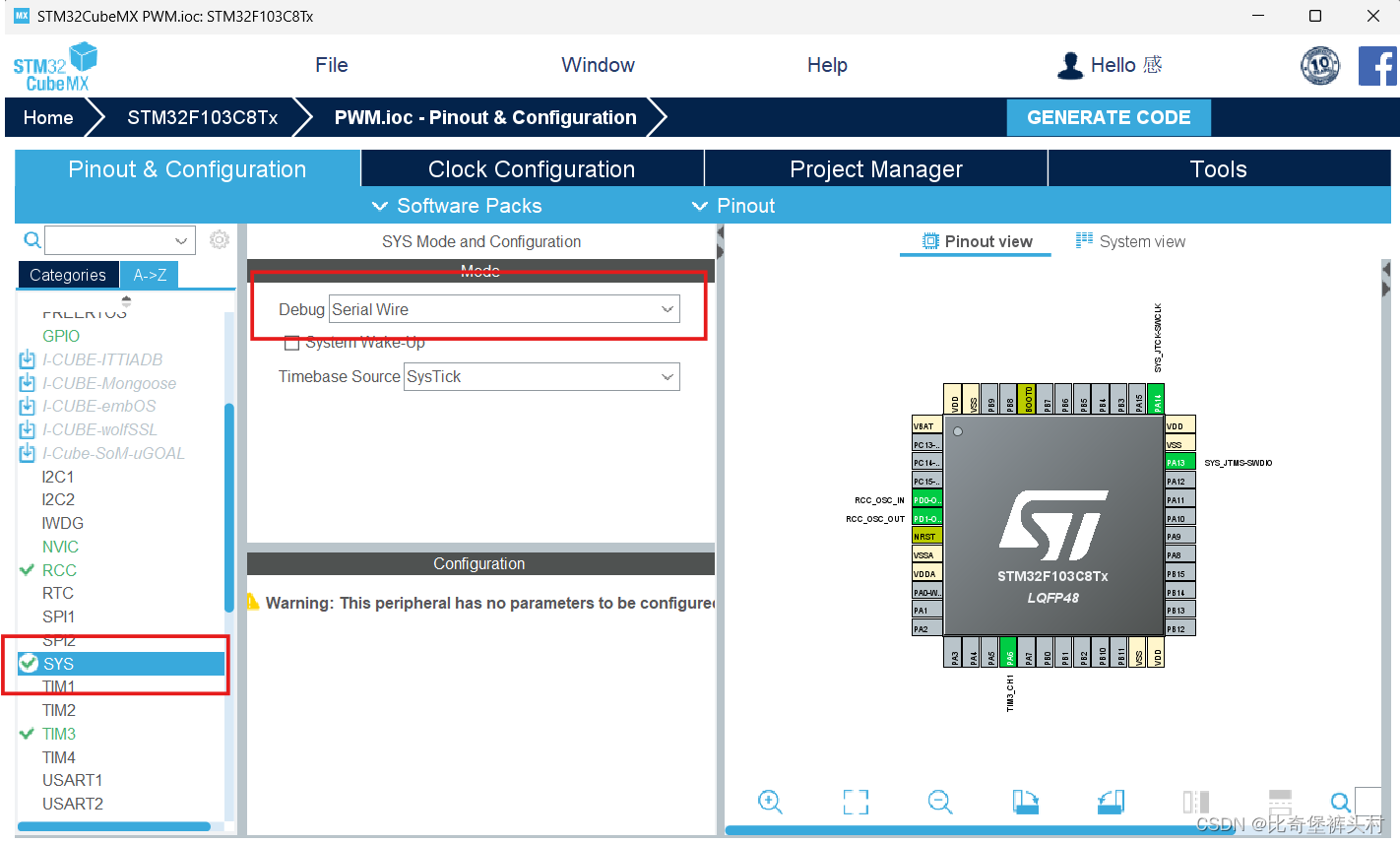The image size is (1400, 843).
Task: Open the category settings gear
Action: point(220,239)
